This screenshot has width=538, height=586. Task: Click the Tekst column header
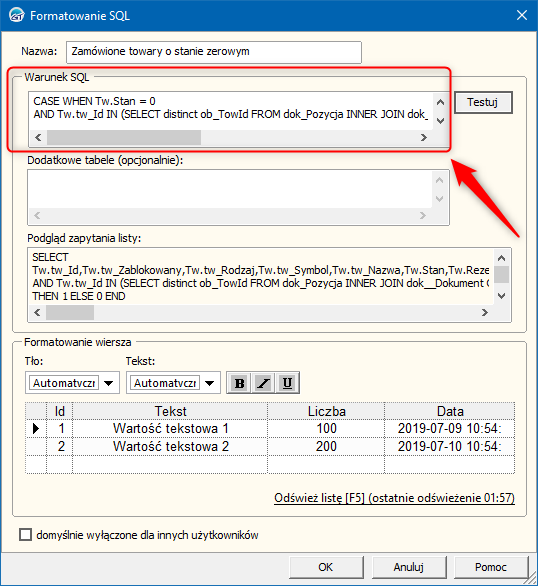coord(170,411)
